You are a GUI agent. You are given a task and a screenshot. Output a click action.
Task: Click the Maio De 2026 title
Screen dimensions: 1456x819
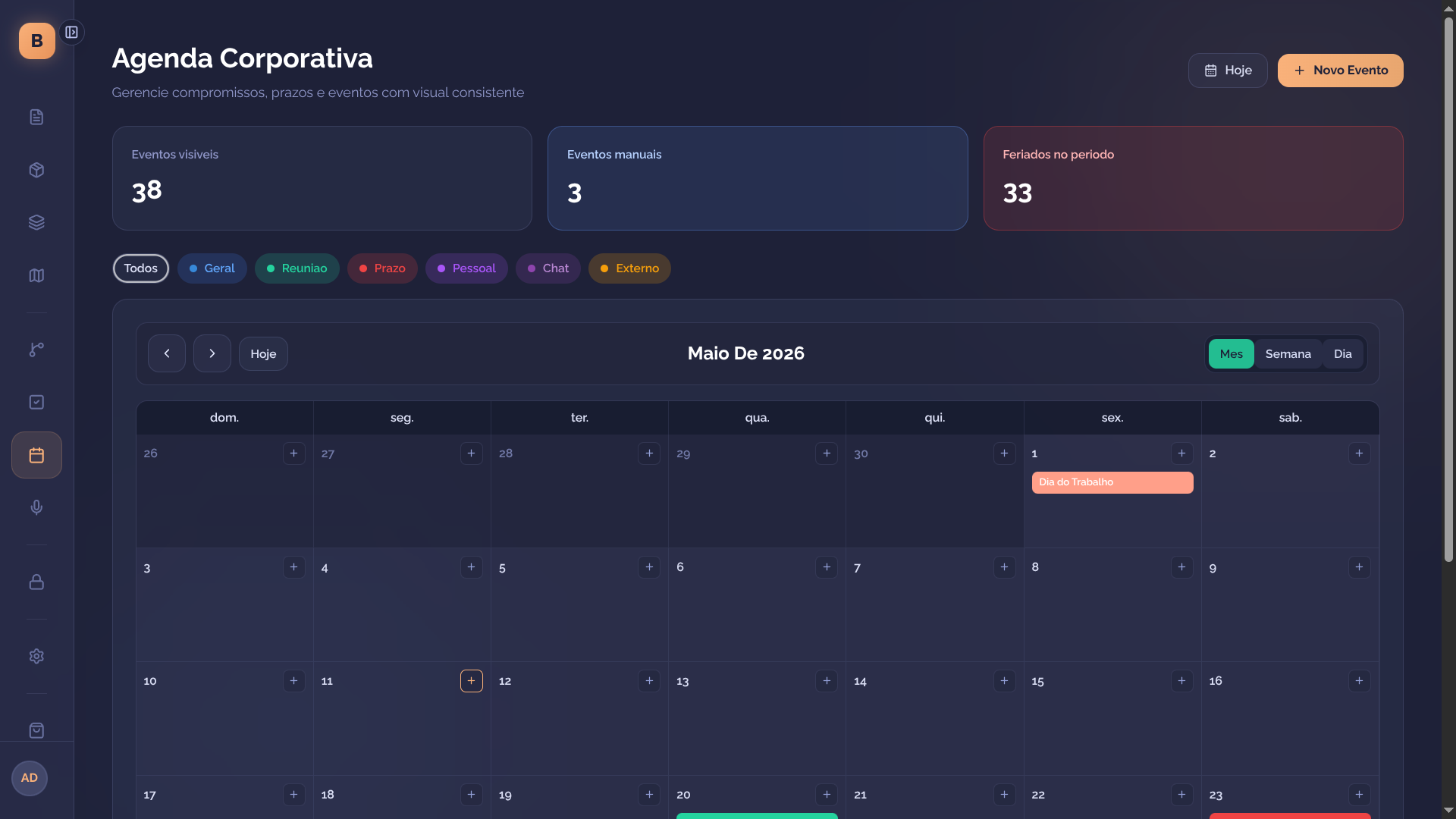point(746,353)
